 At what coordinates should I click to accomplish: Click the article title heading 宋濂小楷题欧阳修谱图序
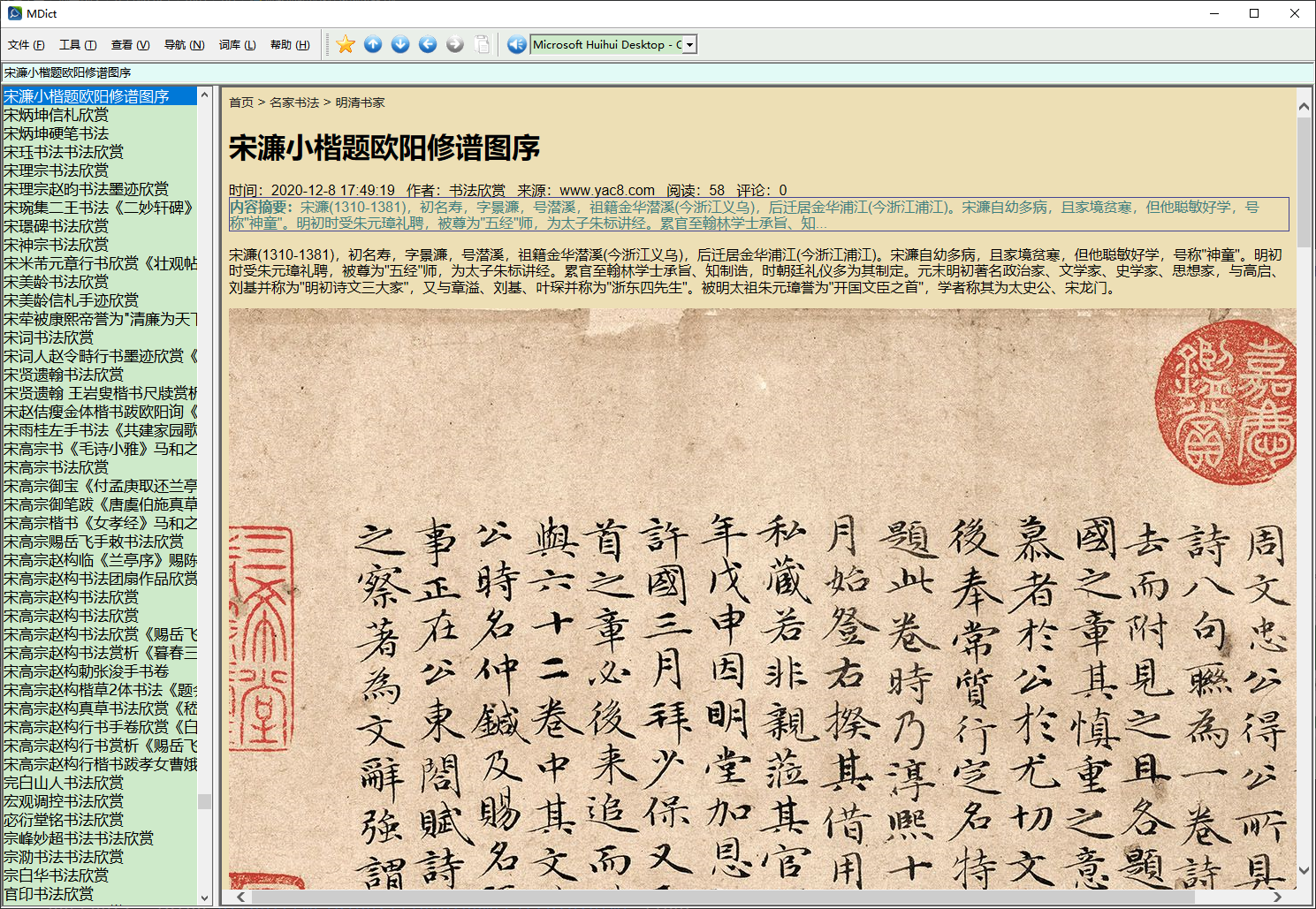(x=384, y=148)
